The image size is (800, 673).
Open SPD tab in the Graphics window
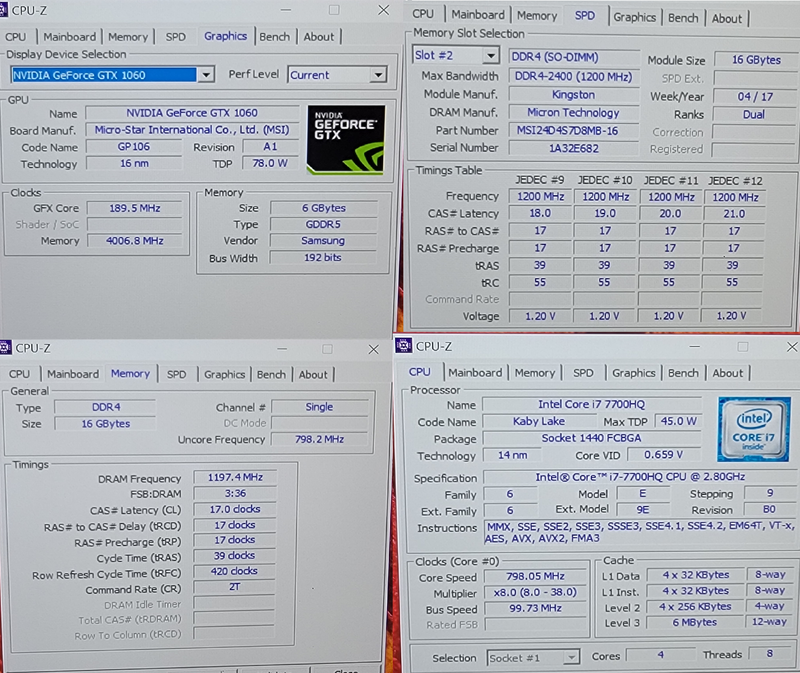point(176,37)
